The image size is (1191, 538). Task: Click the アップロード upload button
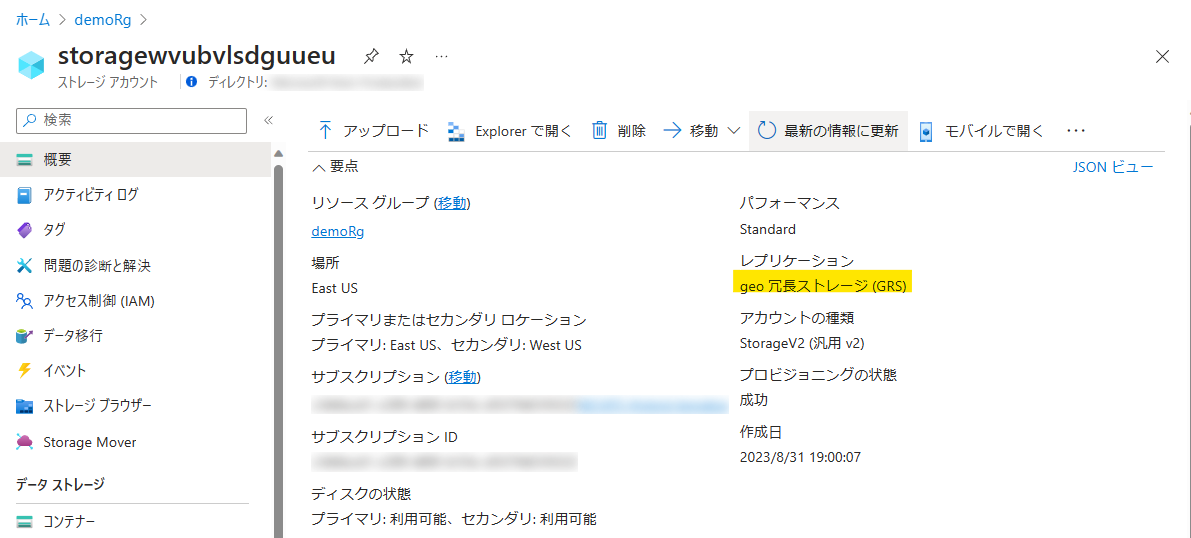point(373,131)
